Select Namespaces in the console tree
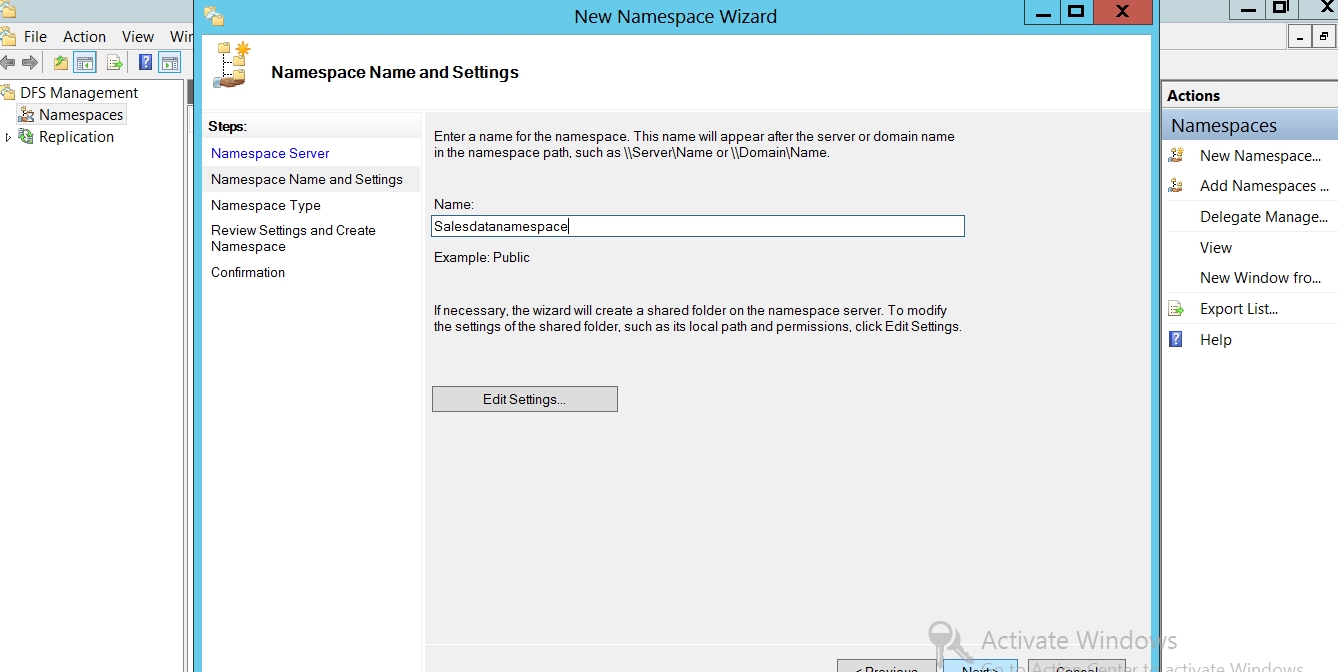This screenshot has height=672, width=1338. 80,115
